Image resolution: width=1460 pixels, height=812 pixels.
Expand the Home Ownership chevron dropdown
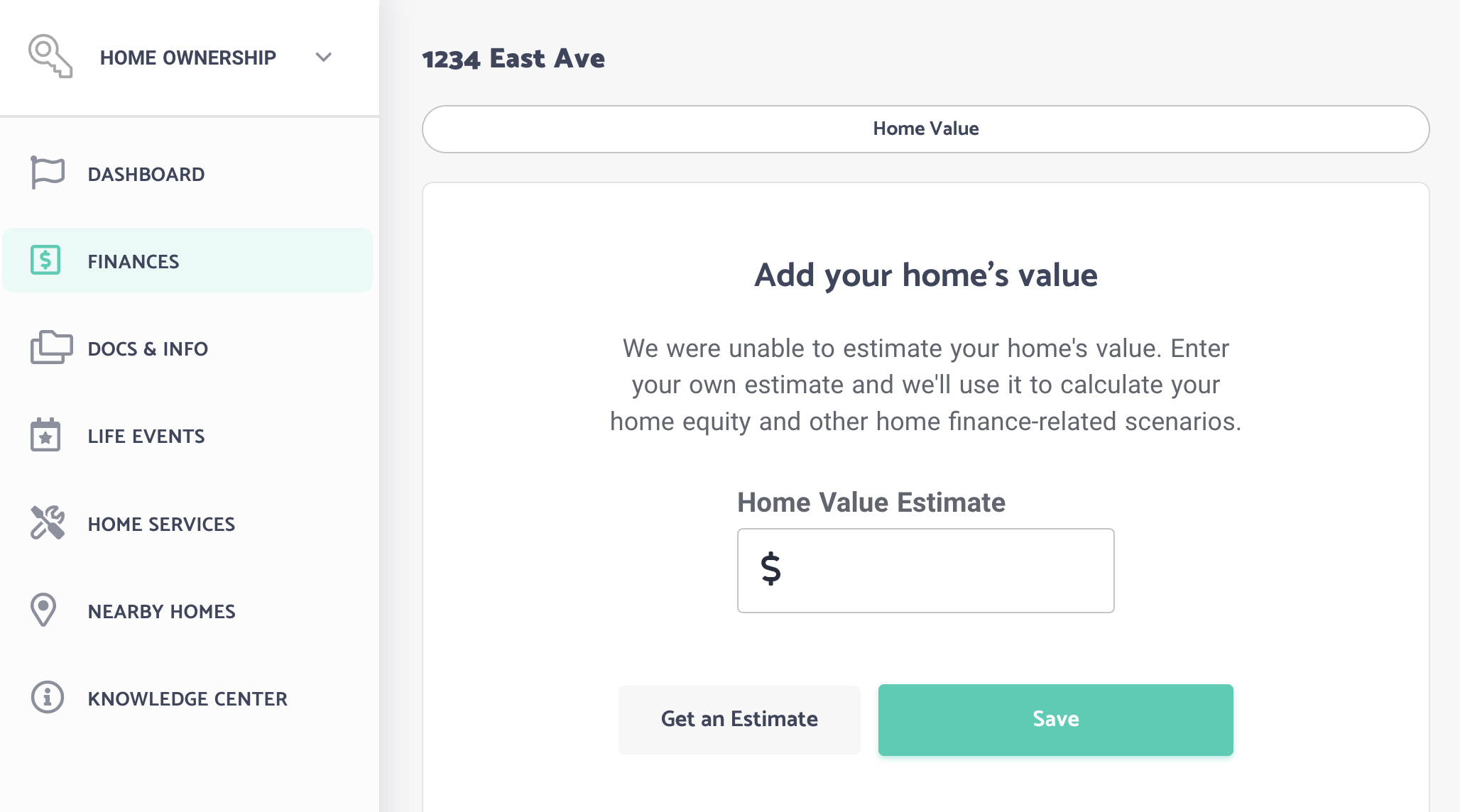[x=324, y=57]
